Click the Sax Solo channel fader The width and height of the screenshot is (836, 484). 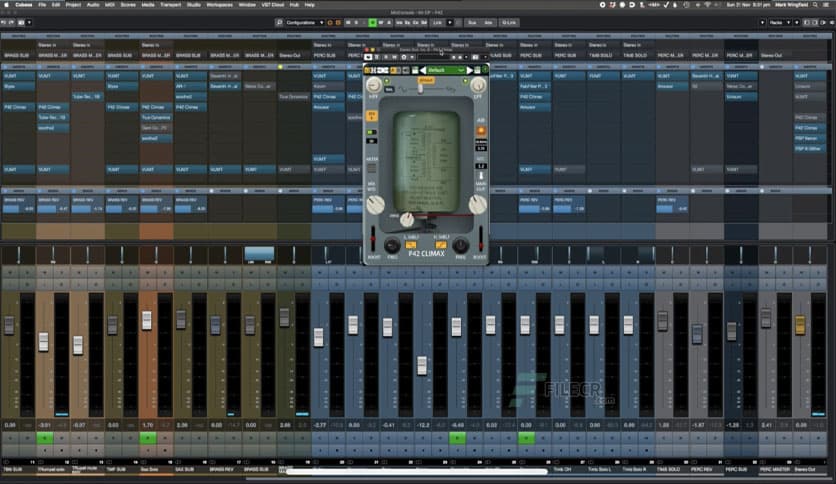click(x=147, y=320)
